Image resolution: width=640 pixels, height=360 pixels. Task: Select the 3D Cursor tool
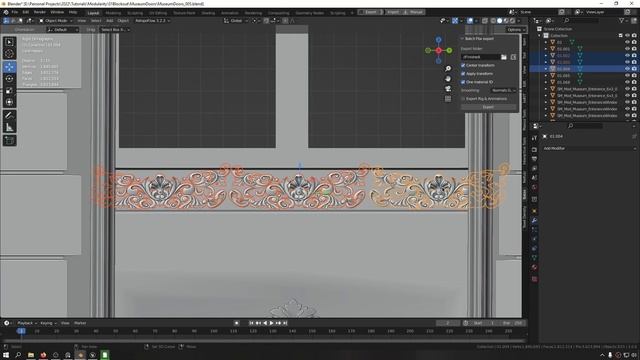(x=9, y=54)
